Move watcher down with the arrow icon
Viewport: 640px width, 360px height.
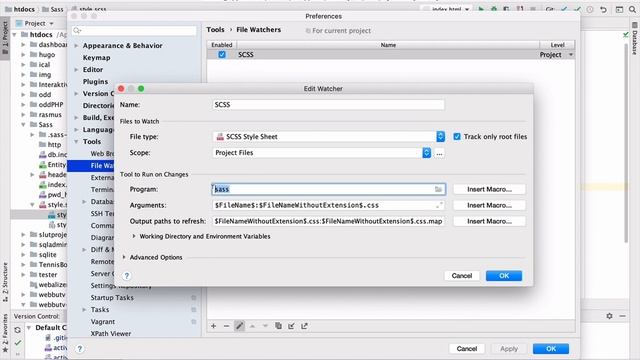[x=265, y=326]
